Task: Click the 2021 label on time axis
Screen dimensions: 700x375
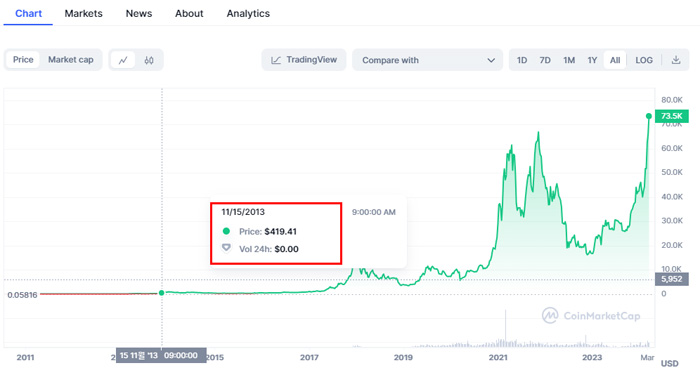Action: click(498, 358)
